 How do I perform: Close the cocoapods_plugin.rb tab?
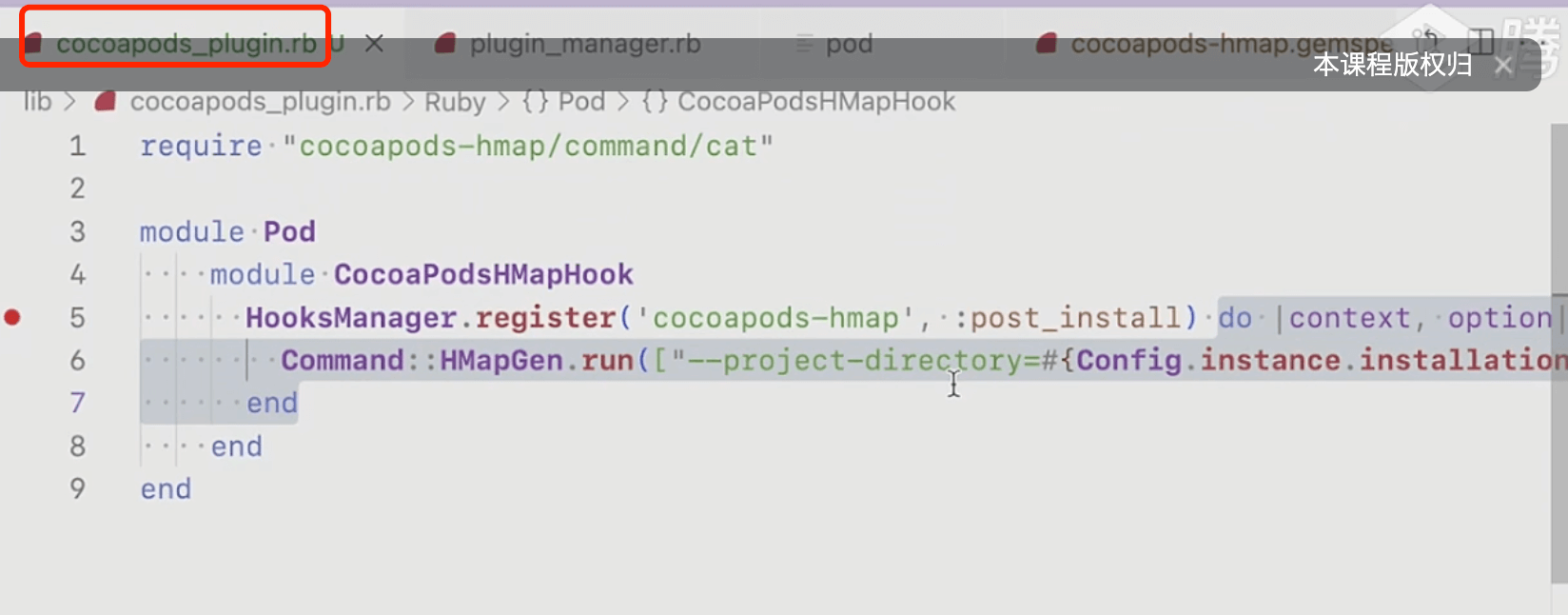click(374, 44)
